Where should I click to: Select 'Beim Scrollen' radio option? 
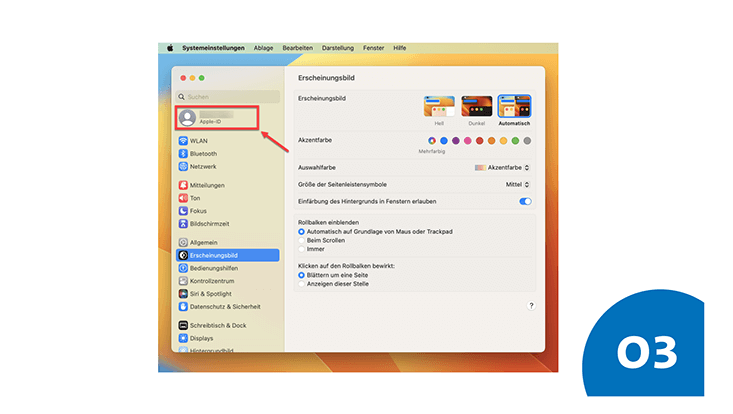[x=302, y=241]
